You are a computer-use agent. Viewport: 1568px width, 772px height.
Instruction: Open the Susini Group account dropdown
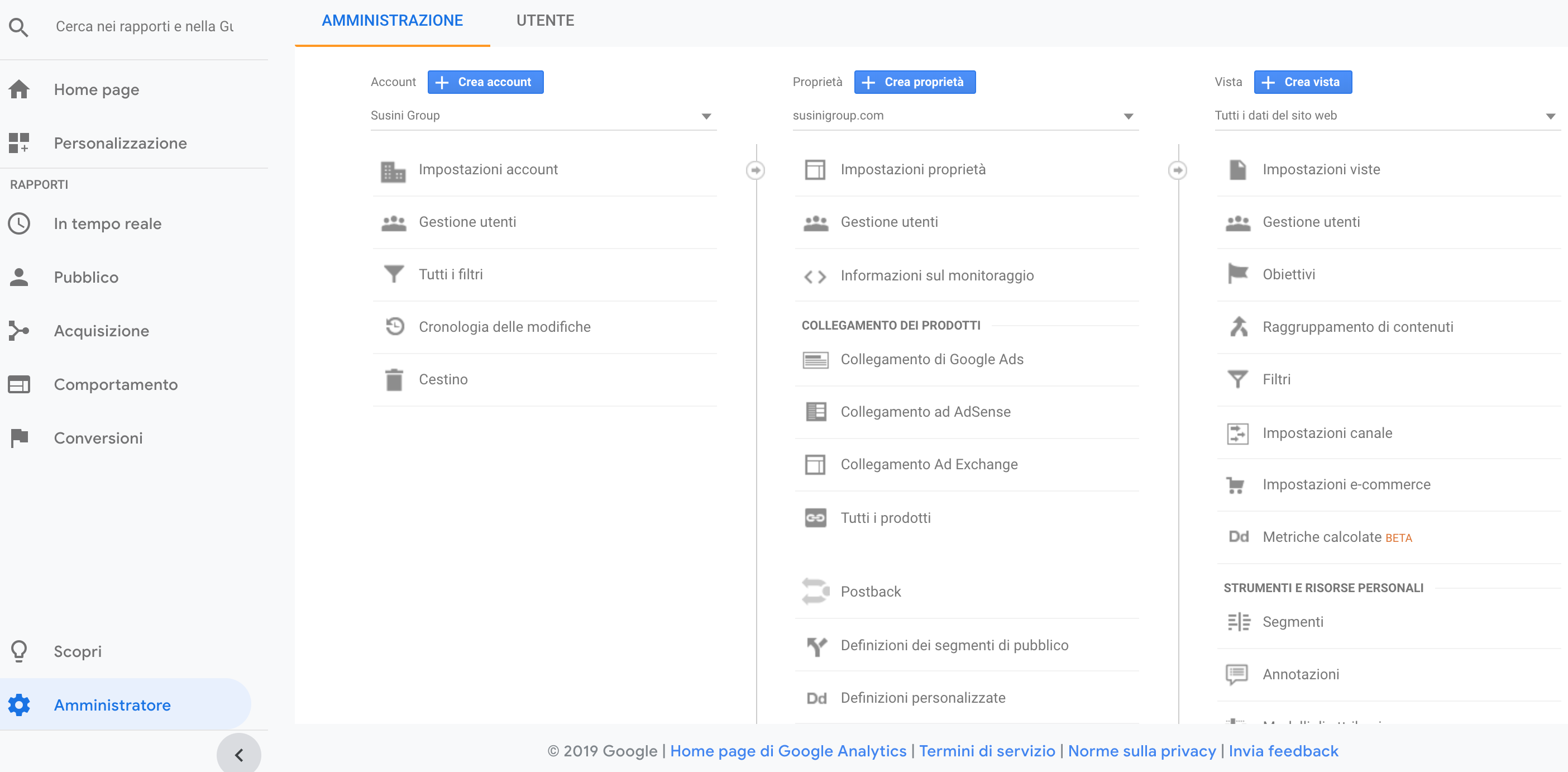(x=543, y=115)
